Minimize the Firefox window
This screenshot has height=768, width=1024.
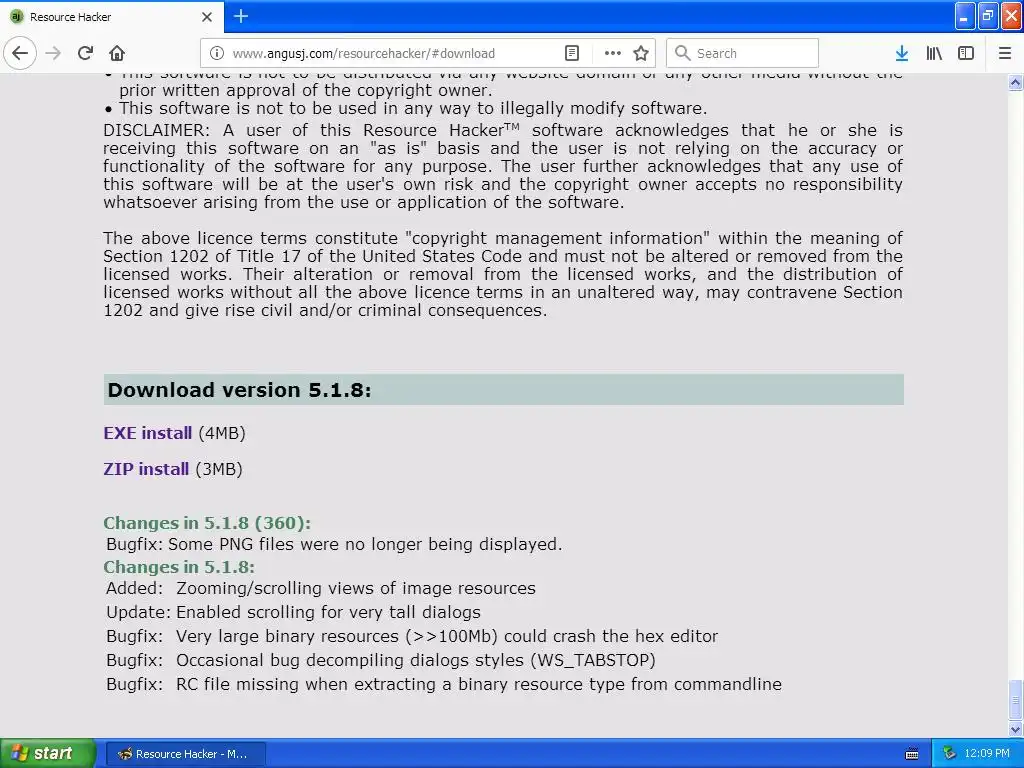click(x=965, y=16)
